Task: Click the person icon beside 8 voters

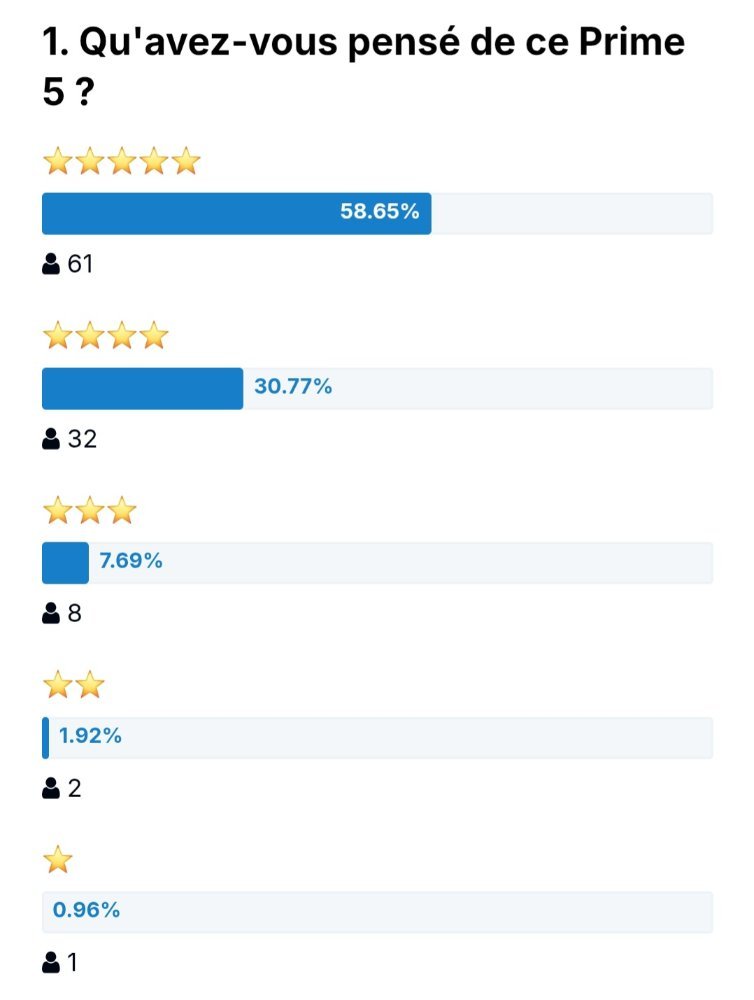Action: click(51, 613)
